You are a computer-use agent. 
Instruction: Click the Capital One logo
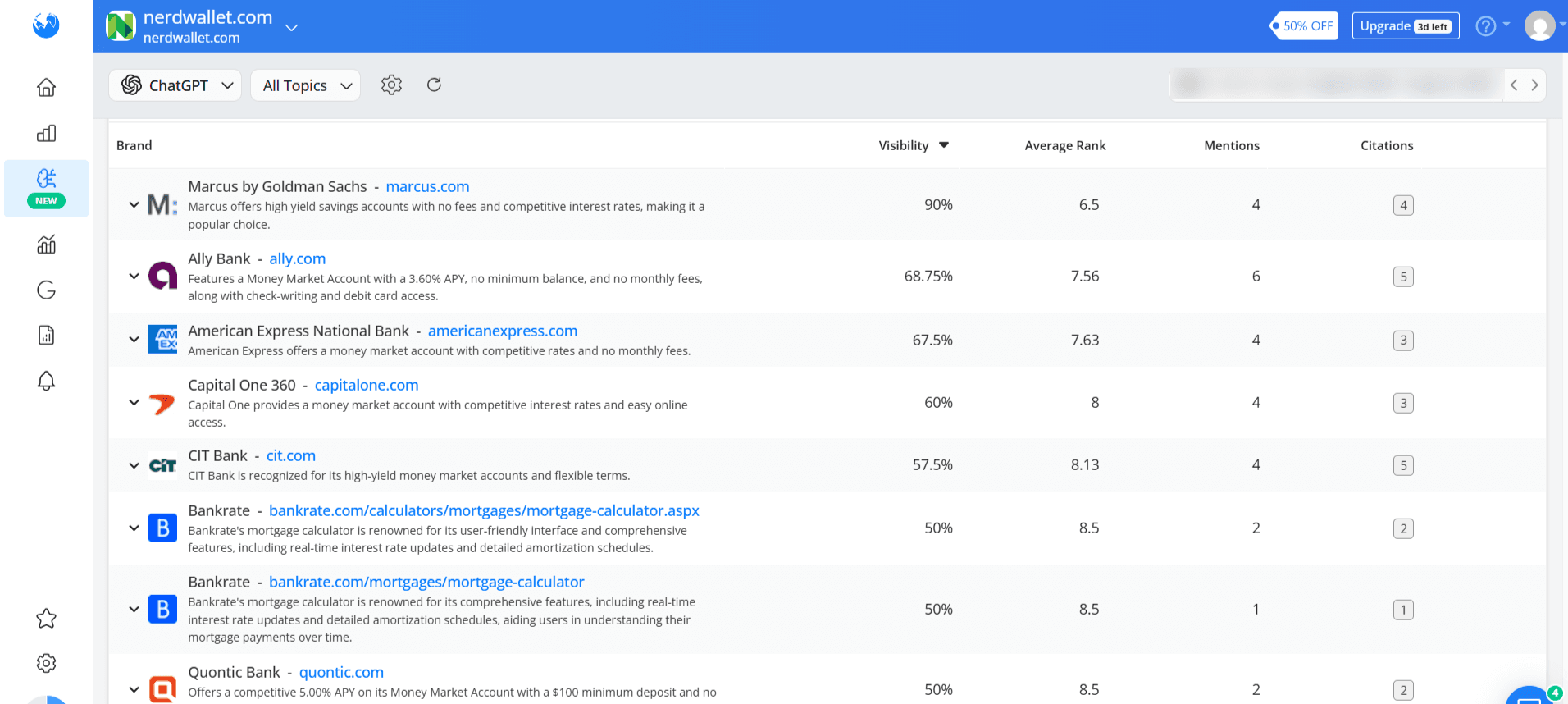click(x=162, y=403)
